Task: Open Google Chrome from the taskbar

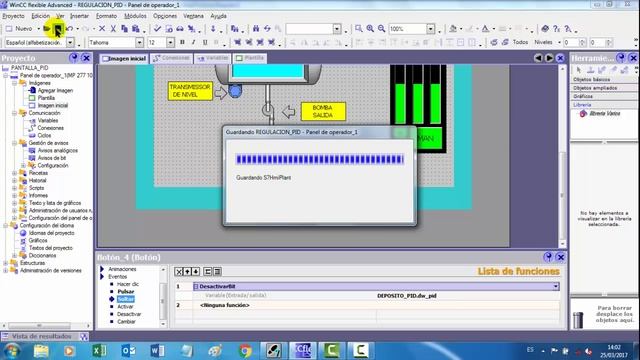Action: [245, 351]
